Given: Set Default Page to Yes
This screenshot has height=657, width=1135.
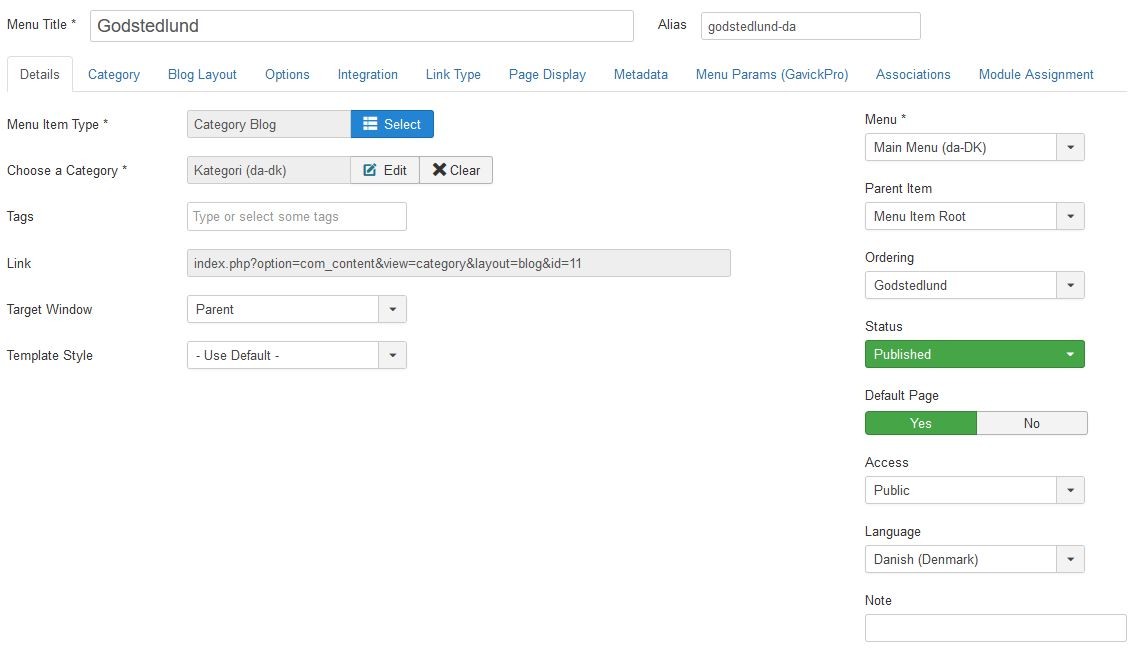Looking at the screenshot, I should (x=920, y=423).
